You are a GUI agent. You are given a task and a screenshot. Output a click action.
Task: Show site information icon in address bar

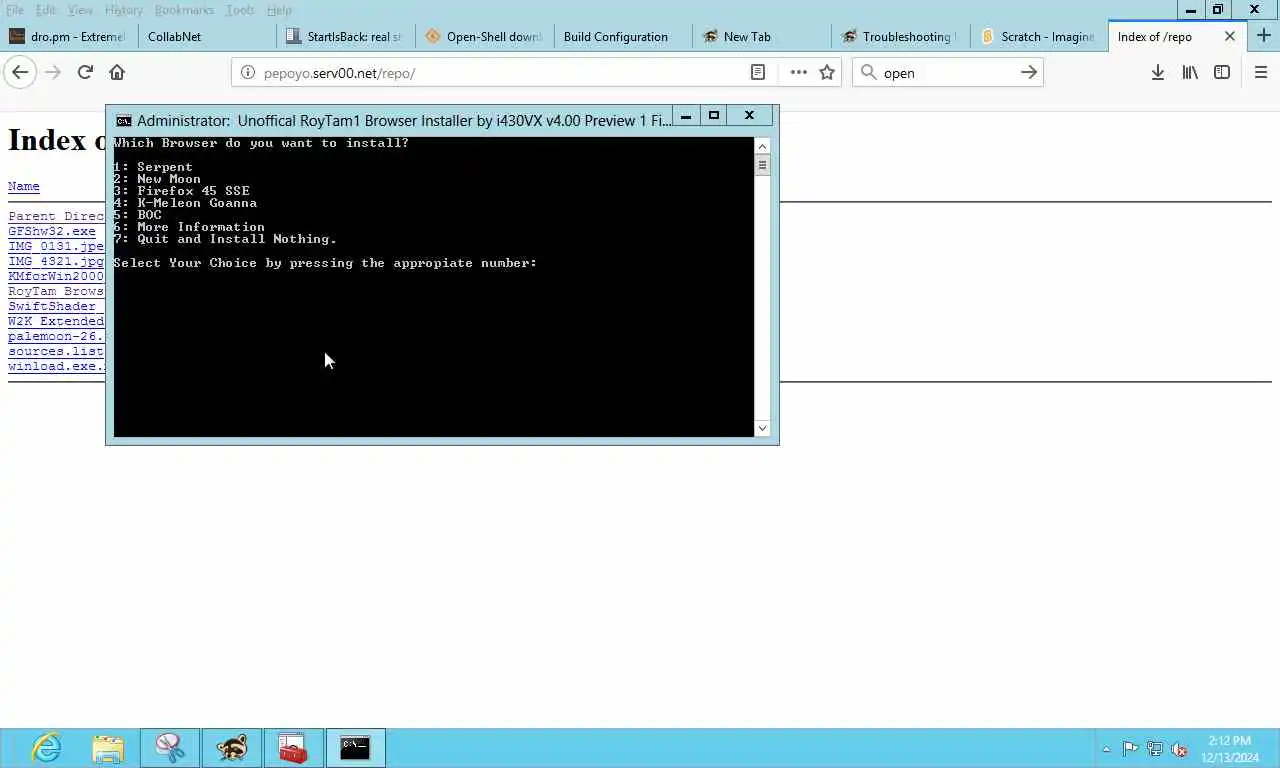click(249, 73)
